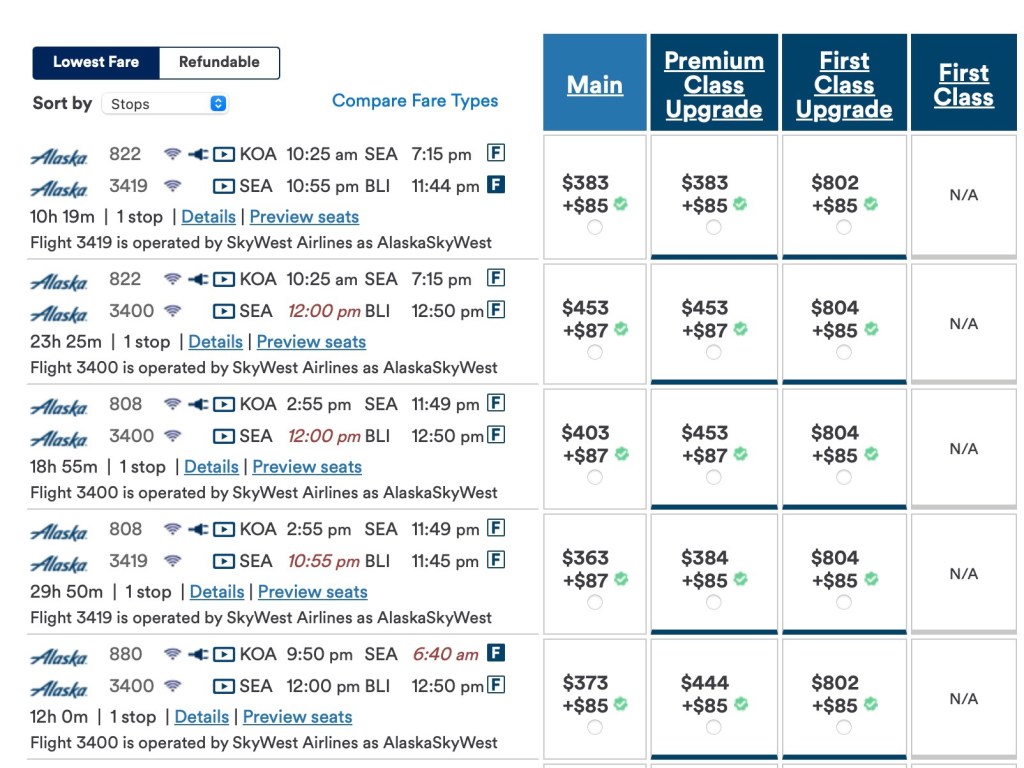Click the F fare icon beside 6:40 am arrival
The height and width of the screenshot is (768, 1024).
496,653
